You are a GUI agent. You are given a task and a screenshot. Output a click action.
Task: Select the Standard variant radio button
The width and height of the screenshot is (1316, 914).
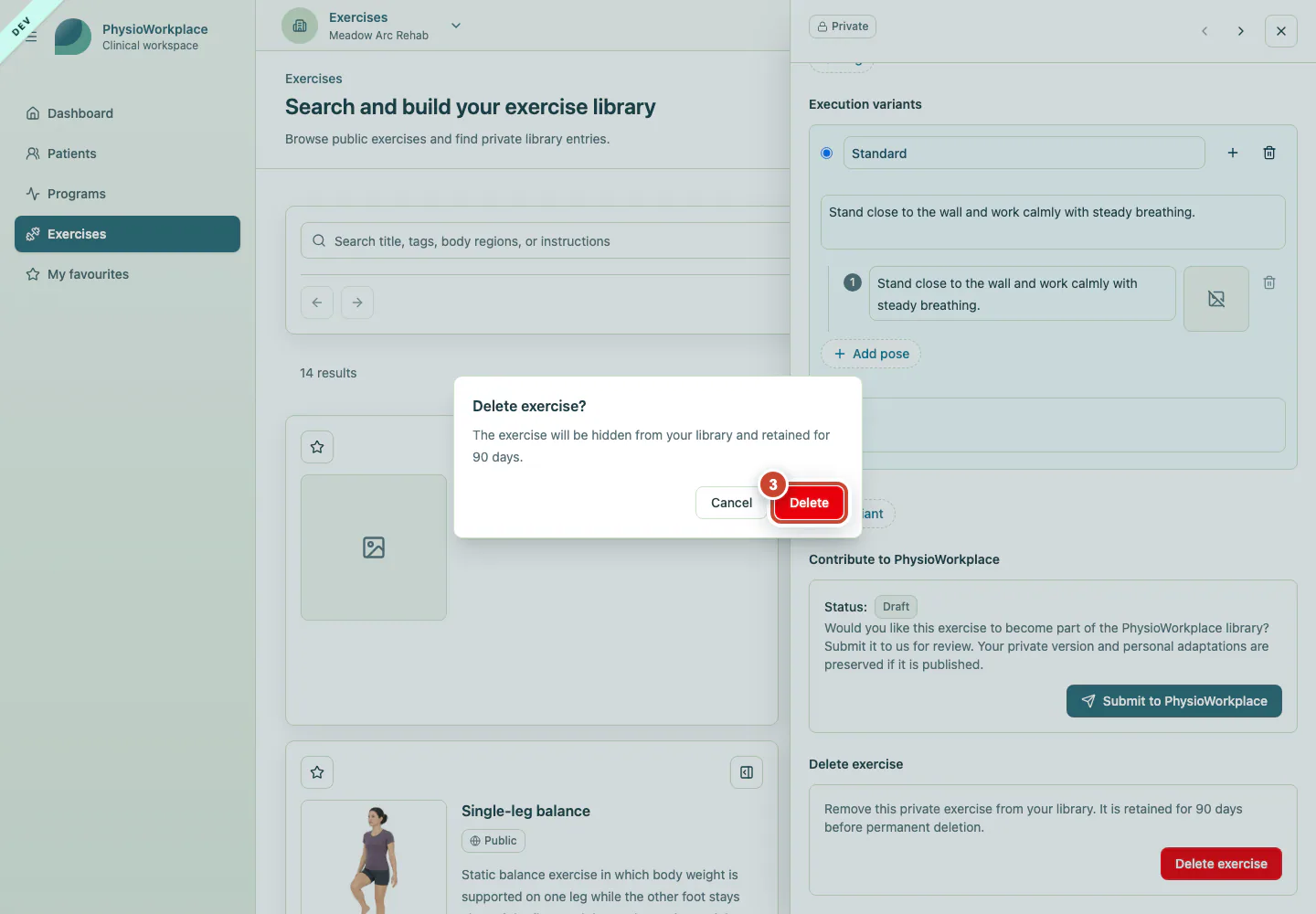tap(826, 154)
